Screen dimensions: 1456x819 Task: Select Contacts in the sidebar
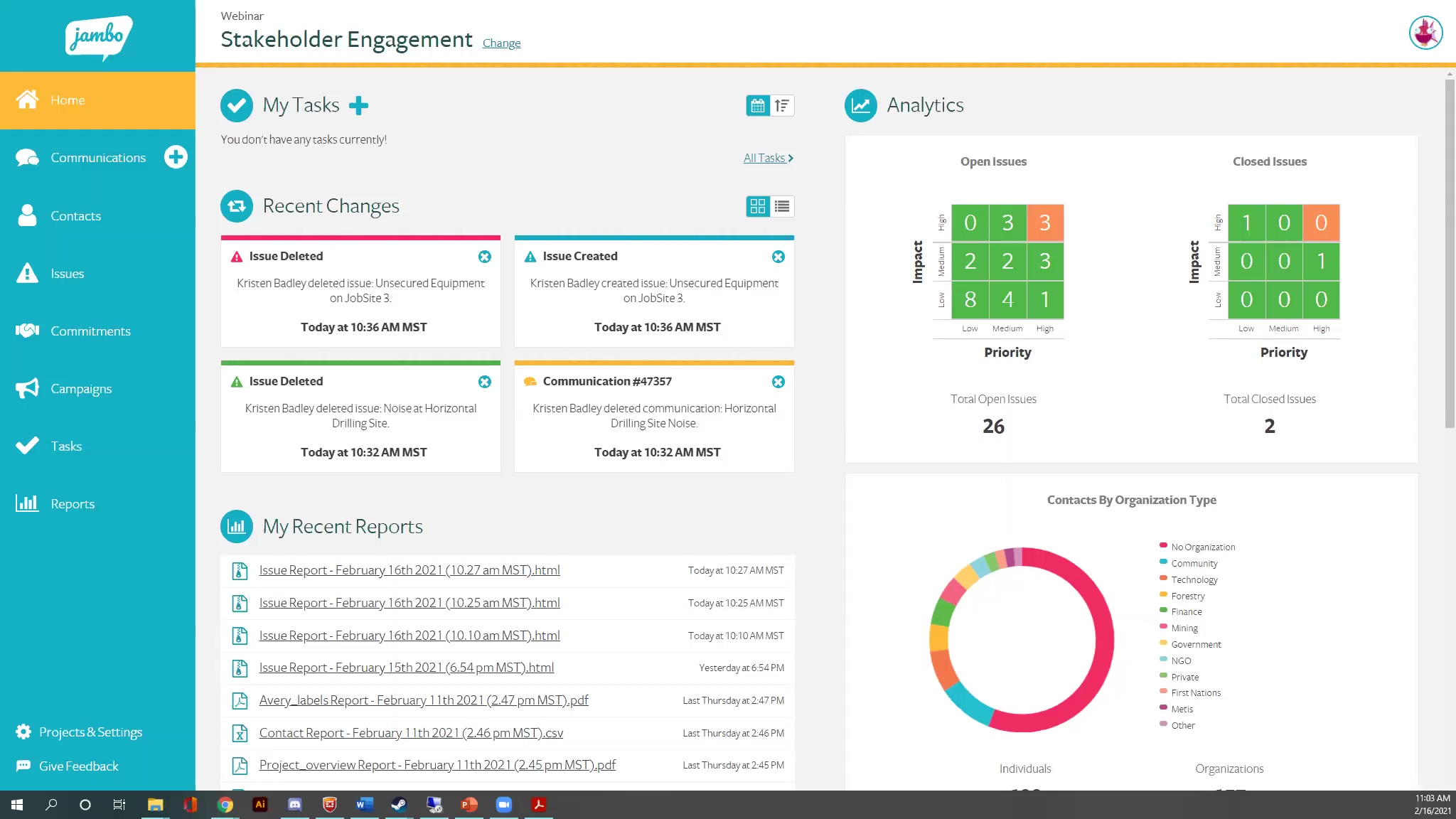coord(75,215)
